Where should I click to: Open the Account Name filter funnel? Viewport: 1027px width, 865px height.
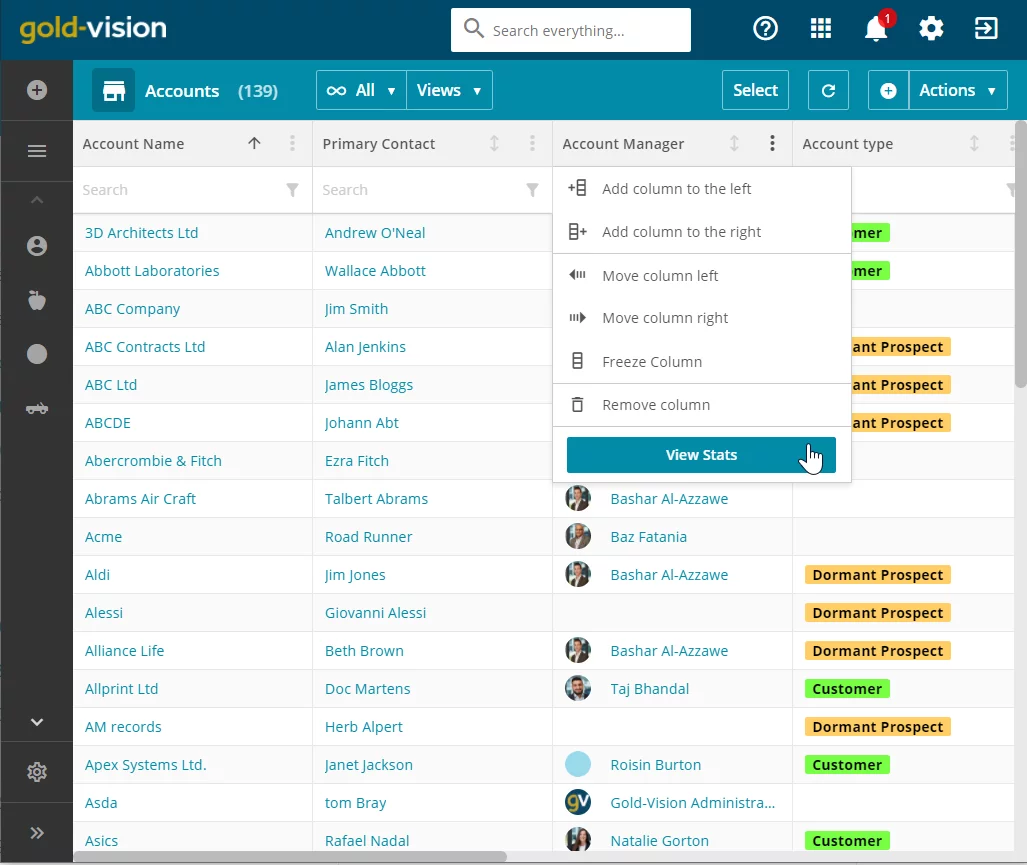pos(292,190)
